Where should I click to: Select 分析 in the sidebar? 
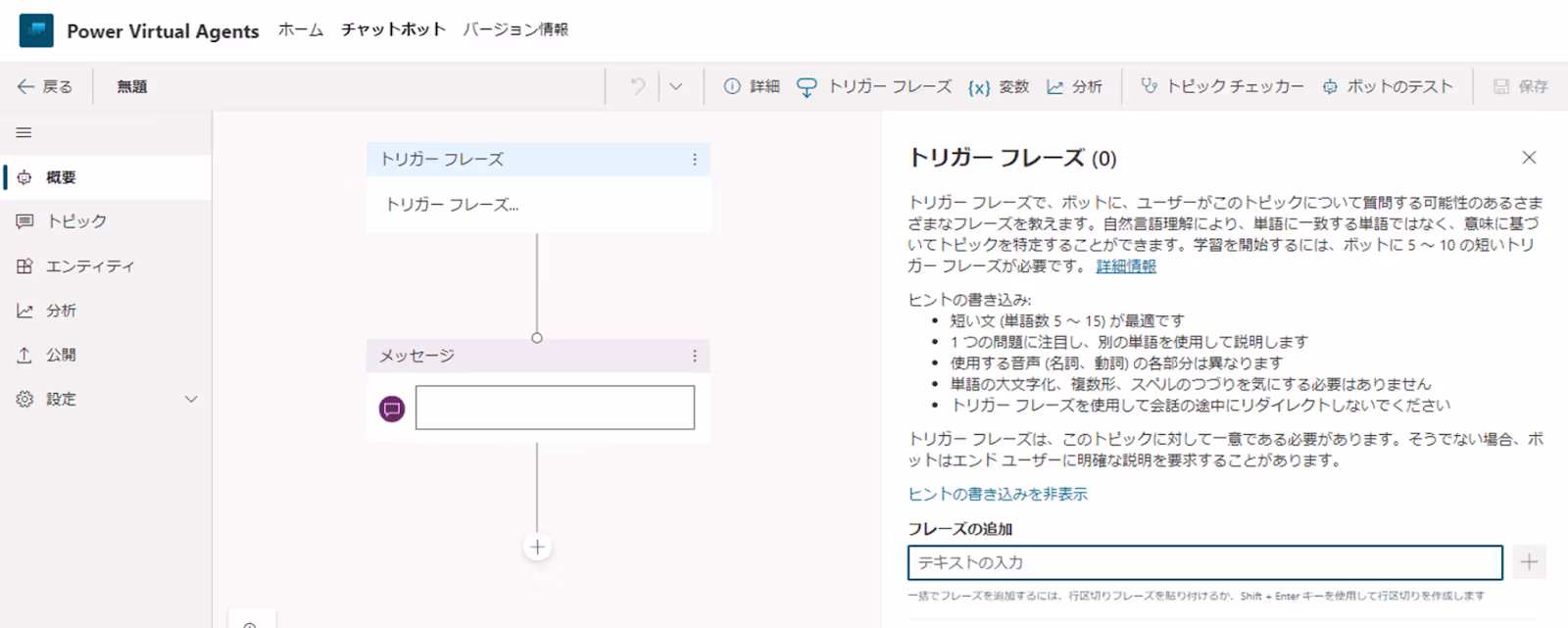(x=106, y=311)
